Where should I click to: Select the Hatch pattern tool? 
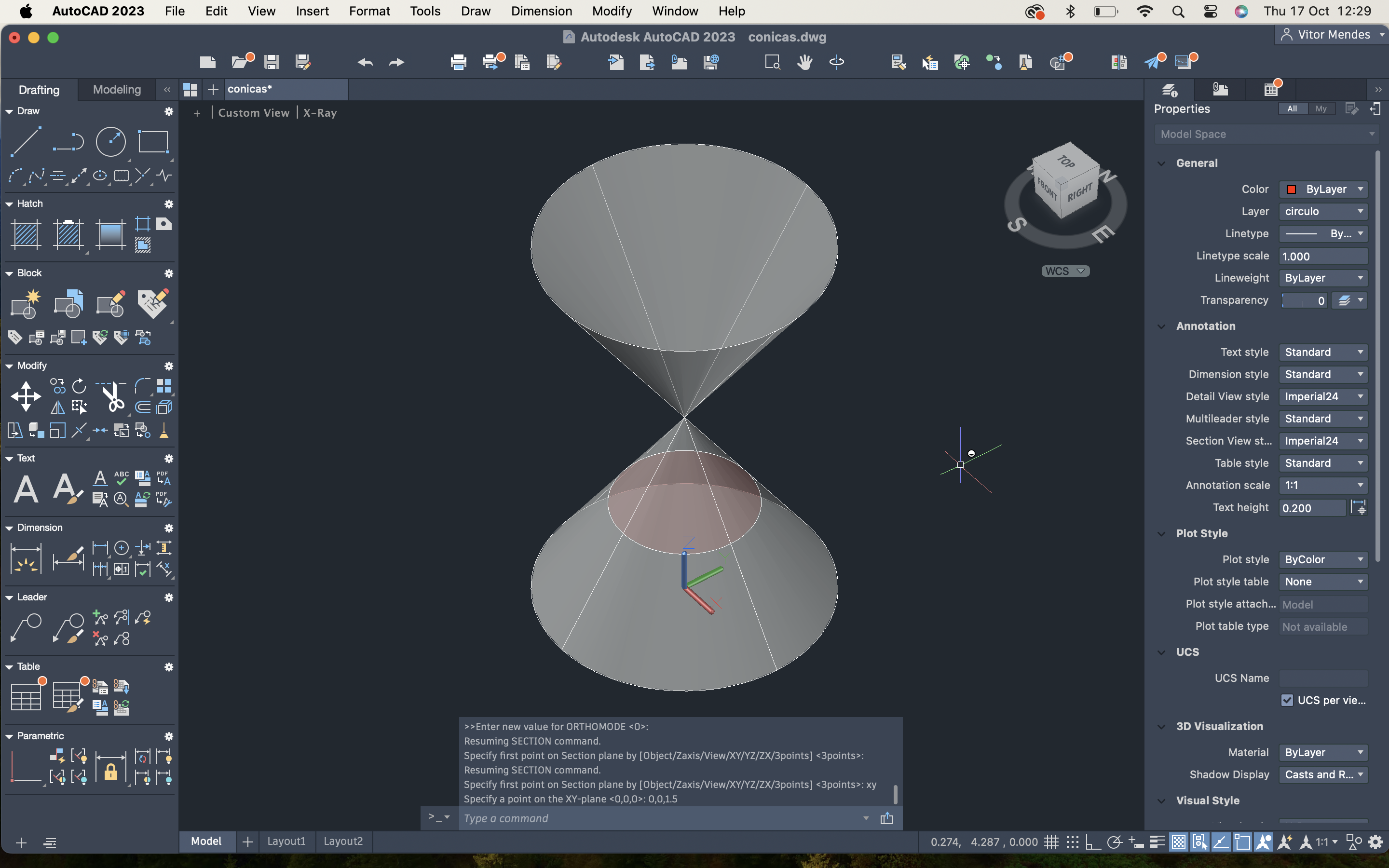coord(26,234)
